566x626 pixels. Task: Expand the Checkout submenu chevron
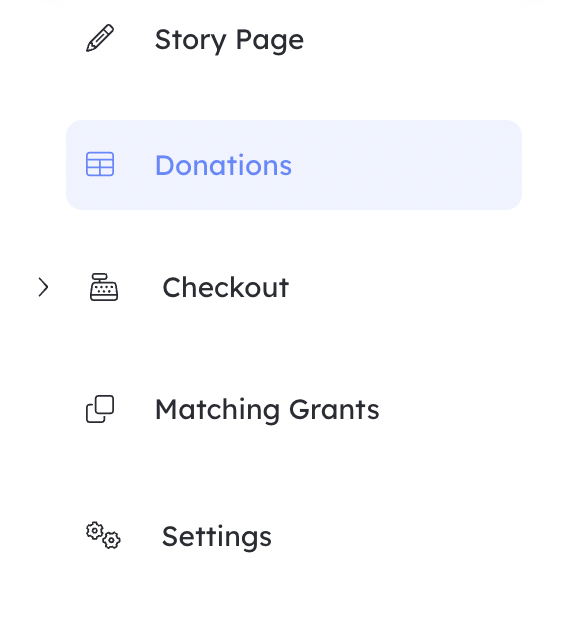[43, 287]
